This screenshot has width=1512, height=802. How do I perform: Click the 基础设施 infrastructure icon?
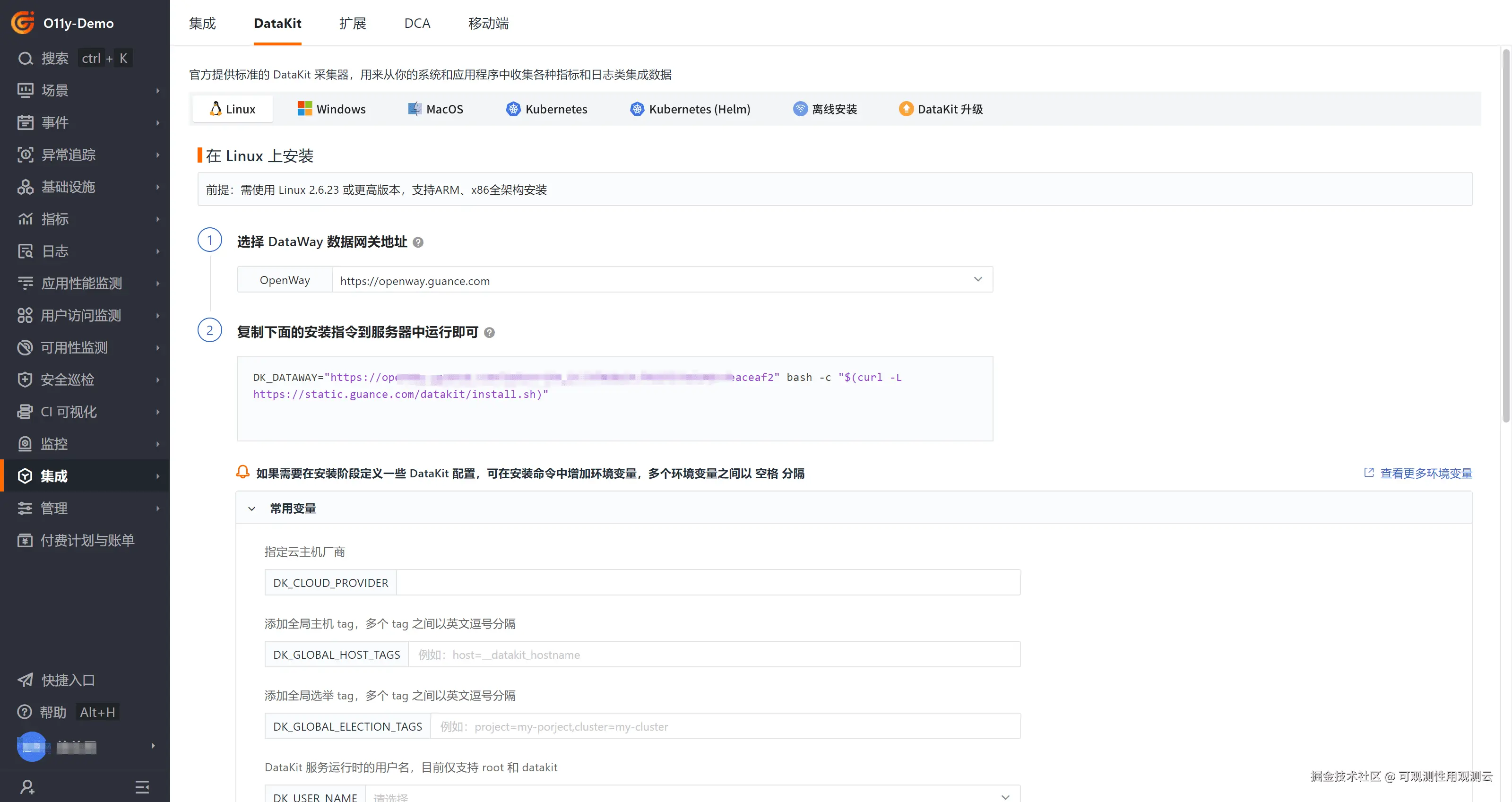[25, 187]
